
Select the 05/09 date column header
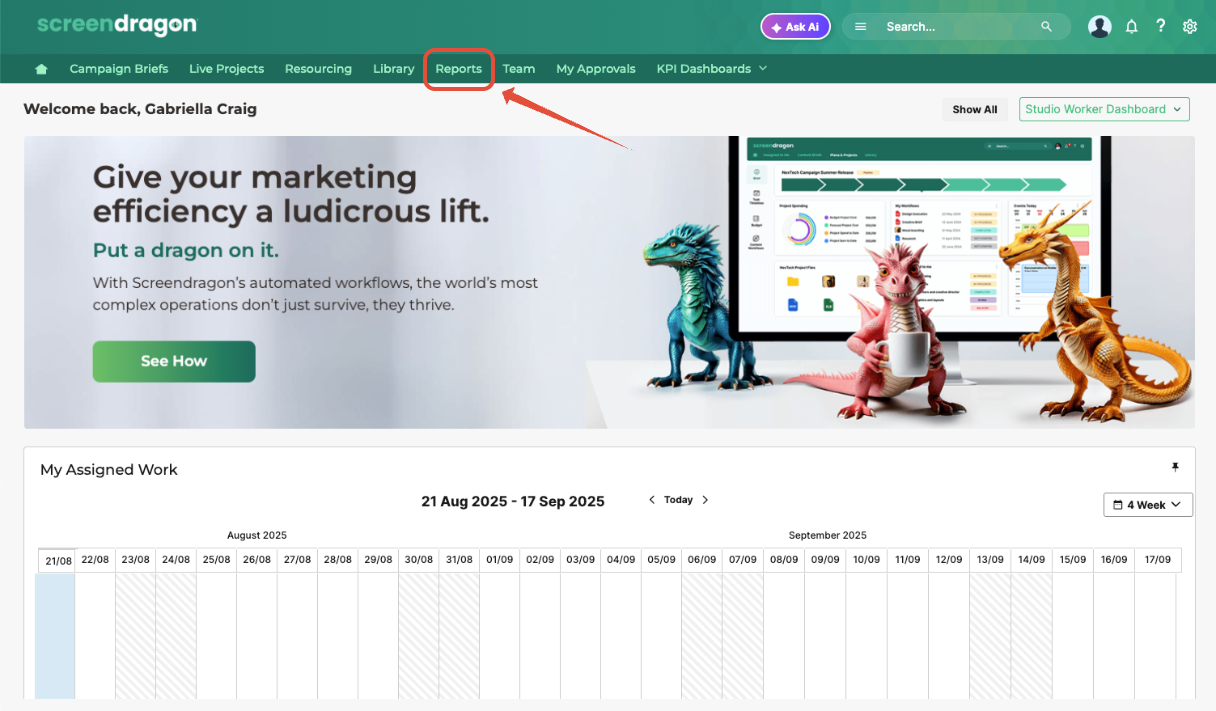(x=661, y=560)
